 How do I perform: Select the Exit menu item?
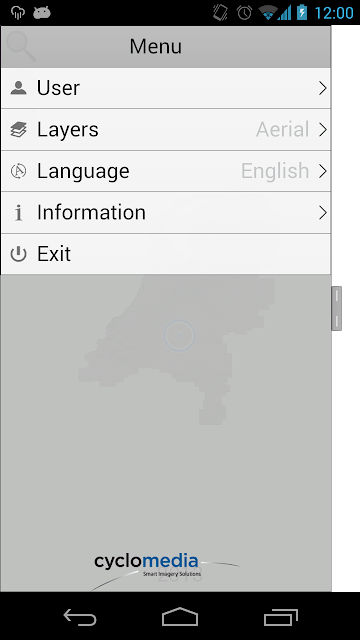pyautogui.click(x=166, y=254)
